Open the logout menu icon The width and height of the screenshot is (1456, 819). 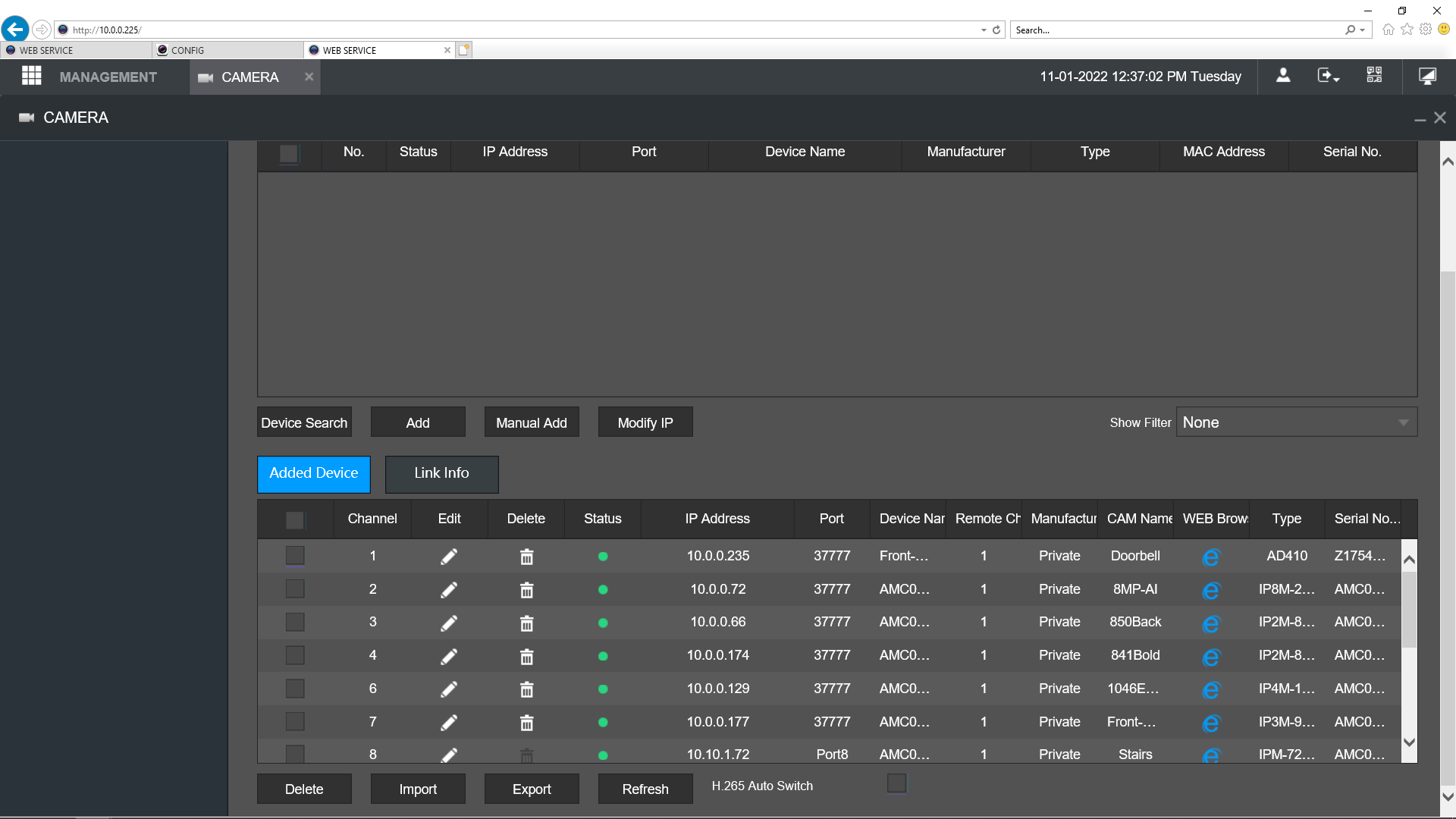(1328, 76)
